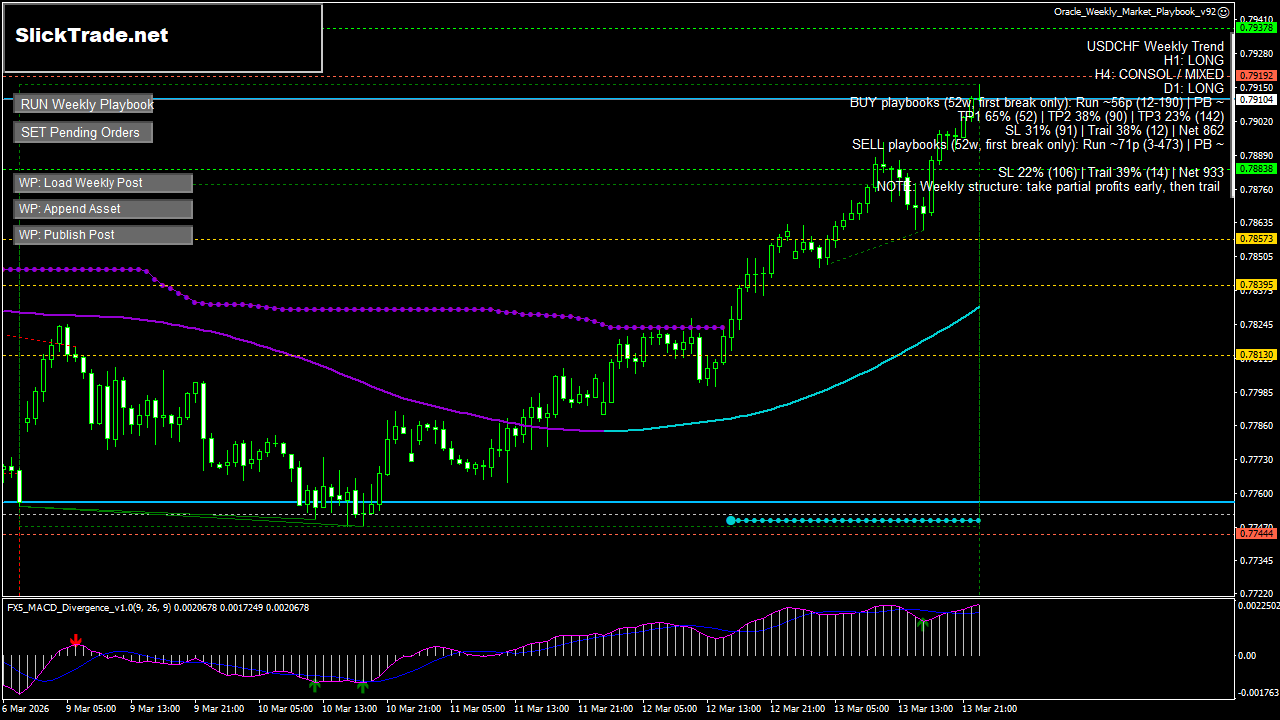Click the yellow 0.78573 price label
The height and width of the screenshot is (720, 1280).
[1257, 239]
